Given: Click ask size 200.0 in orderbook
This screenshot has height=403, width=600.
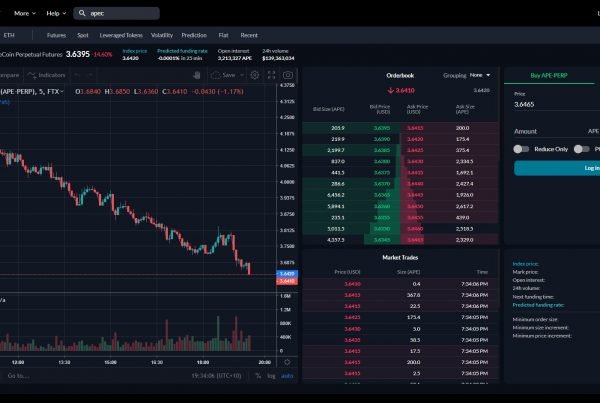Looking at the screenshot, I should coord(462,128).
